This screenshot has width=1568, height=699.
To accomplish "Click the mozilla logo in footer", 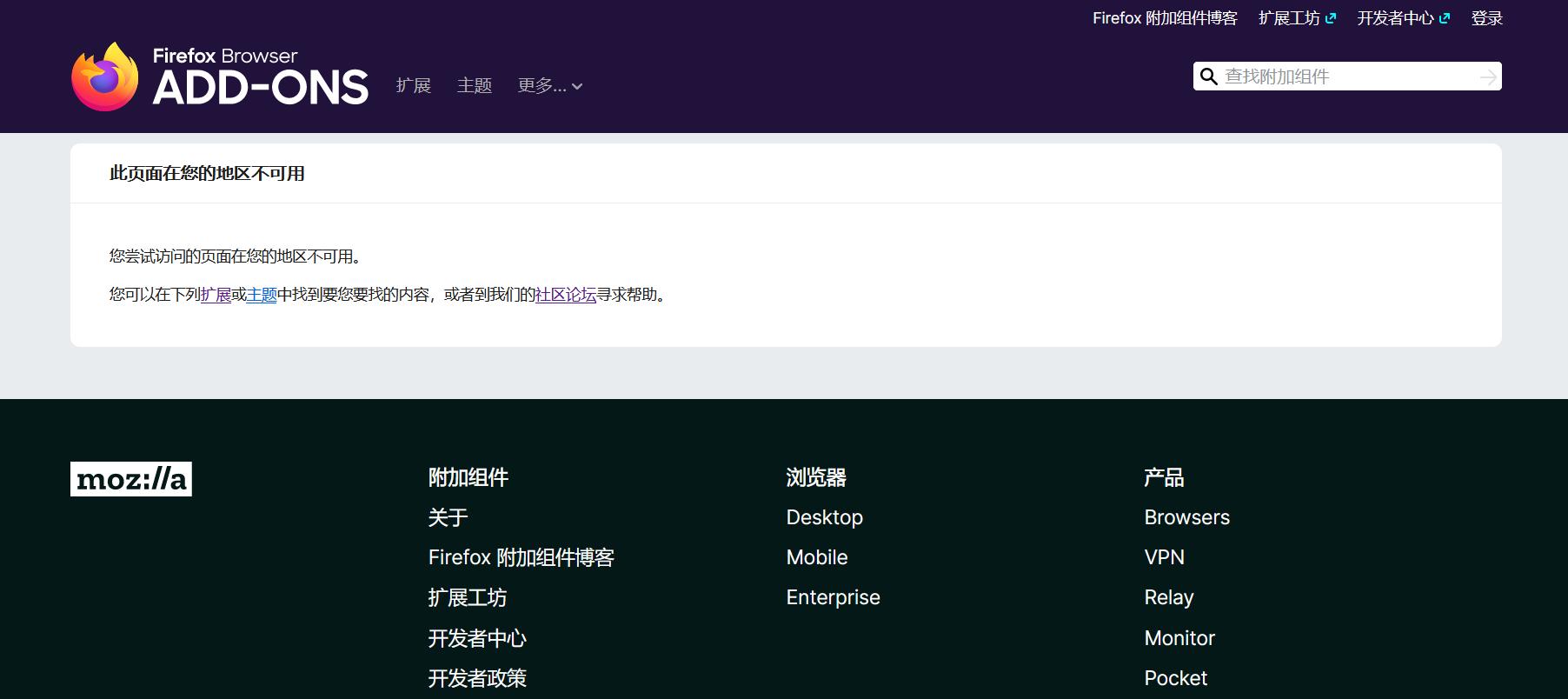I will [x=131, y=479].
